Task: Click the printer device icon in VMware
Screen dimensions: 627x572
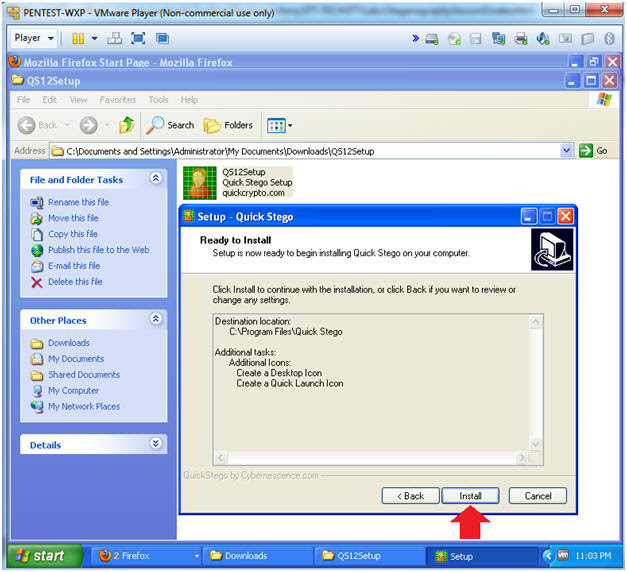Action: (x=521, y=39)
